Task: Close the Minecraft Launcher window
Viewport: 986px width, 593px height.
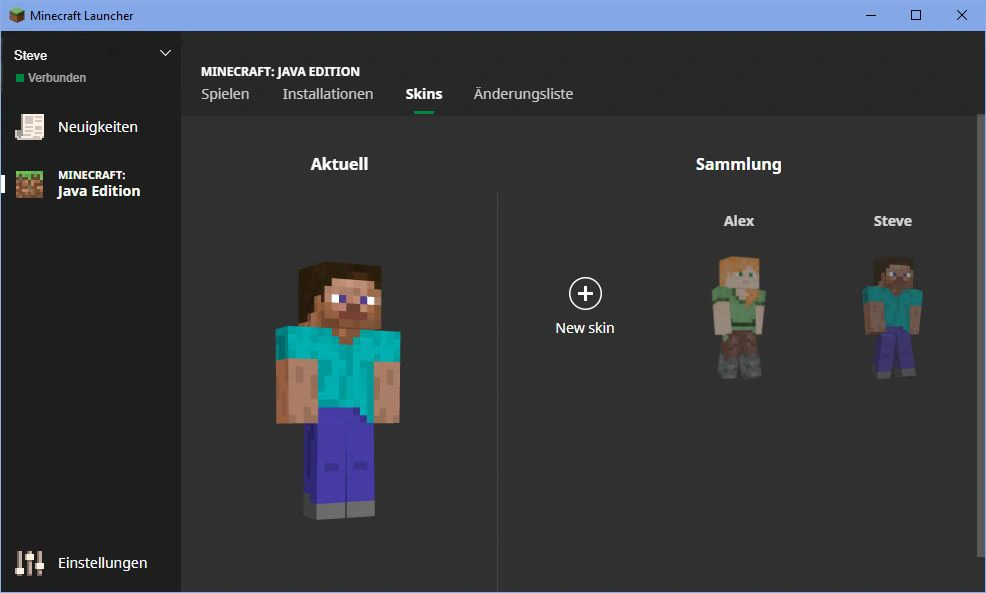Action: pyautogui.click(x=961, y=15)
